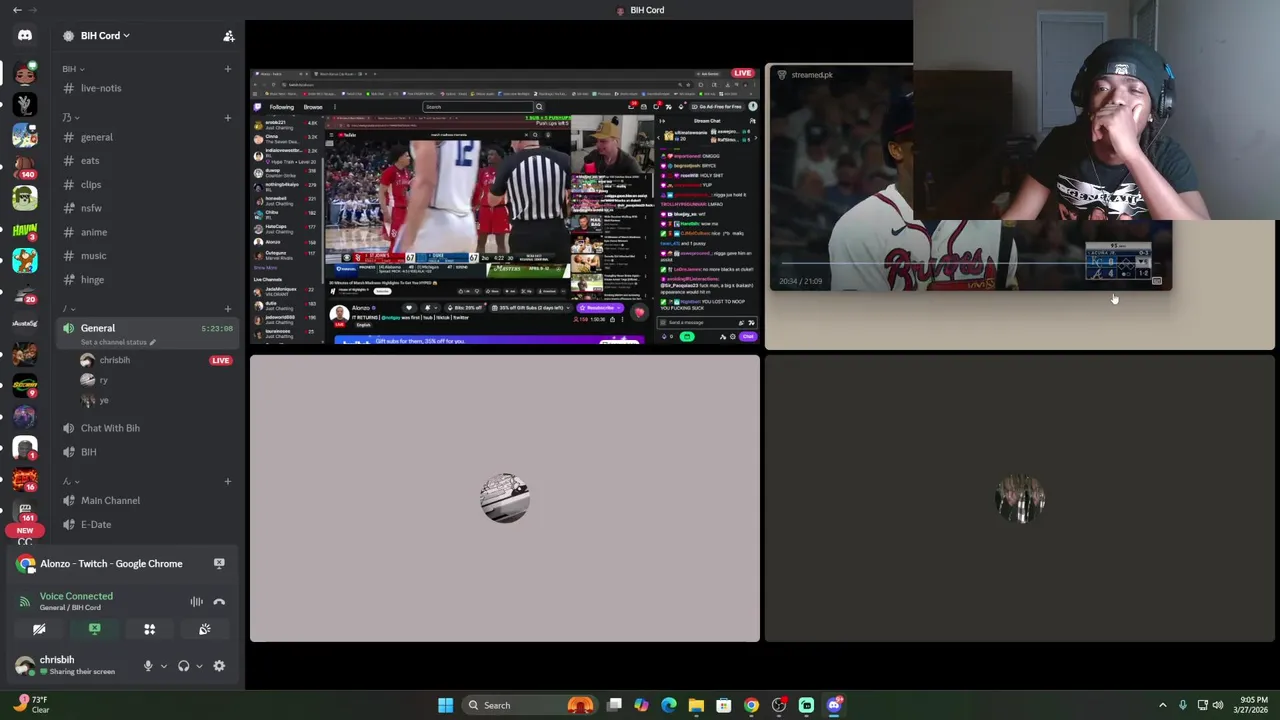1280x720 pixels.
Task: Add a channel next to the Main Channel category
Action: [x=227, y=482]
